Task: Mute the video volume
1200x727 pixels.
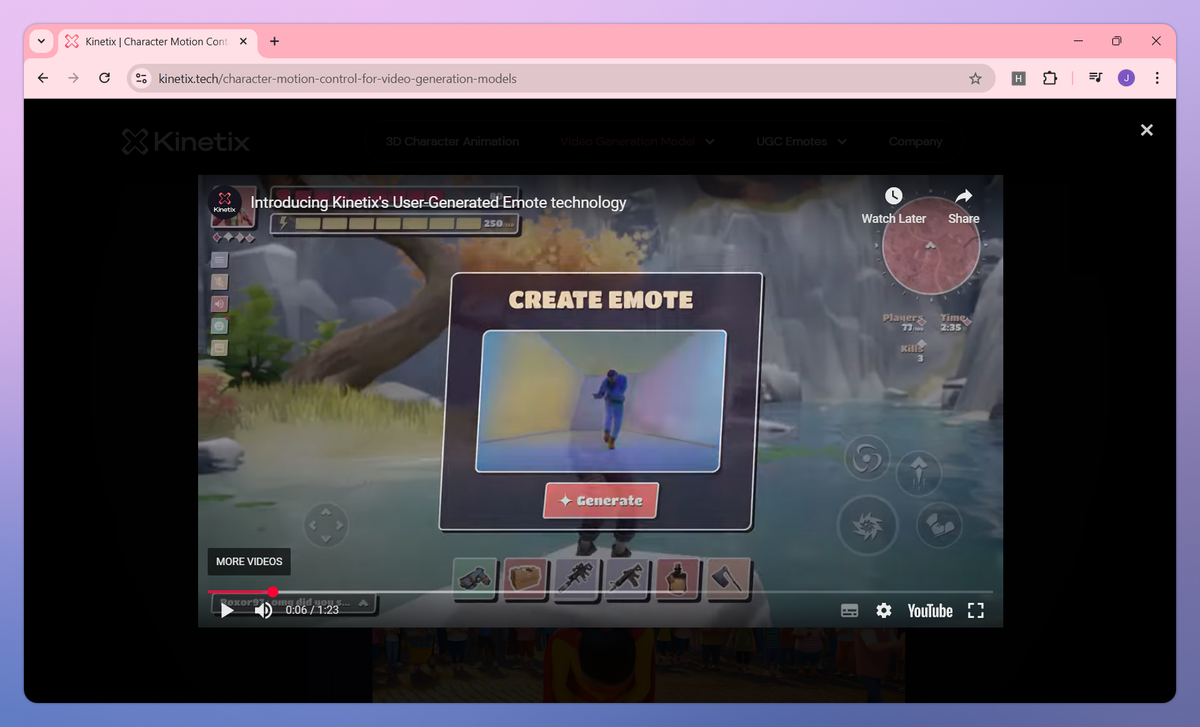Action: pos(263,610)
